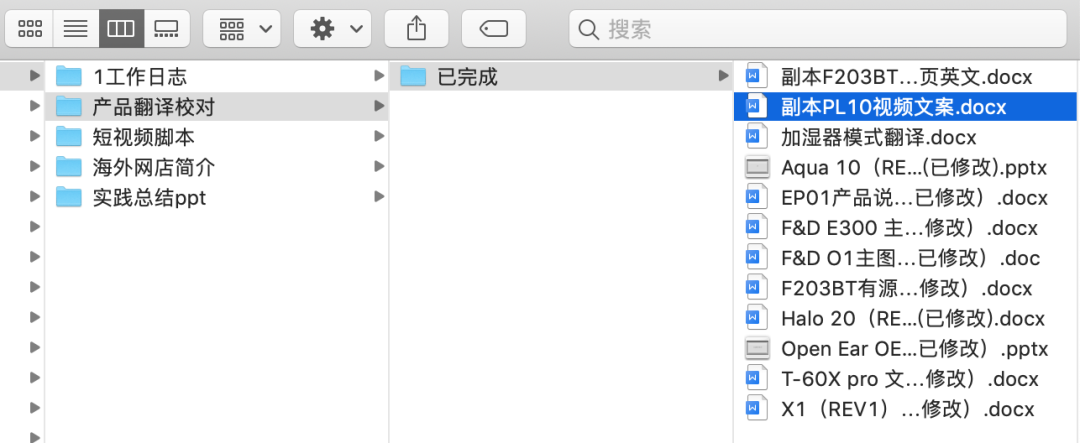This screenshot has height=443, width=1080.
Task: Click document icon of T-60X pro file
Action: tap(756, 379)
